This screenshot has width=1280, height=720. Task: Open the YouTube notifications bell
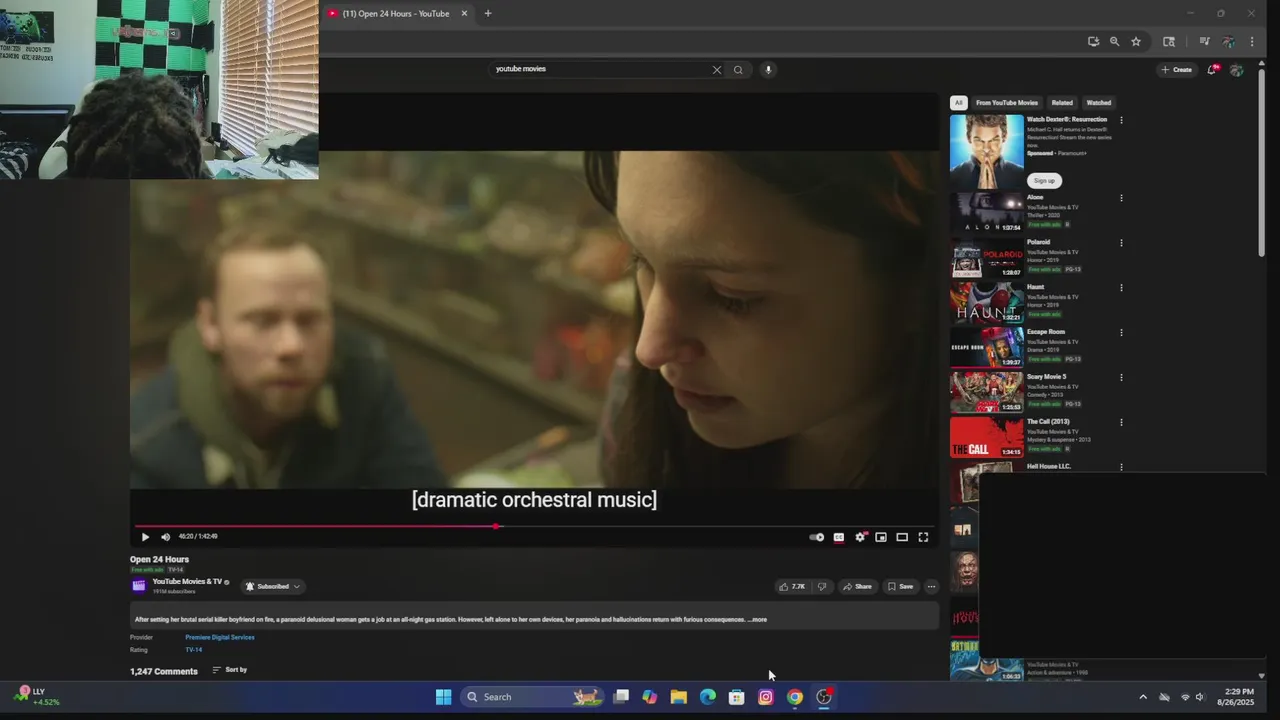(x=1212, y=70)
